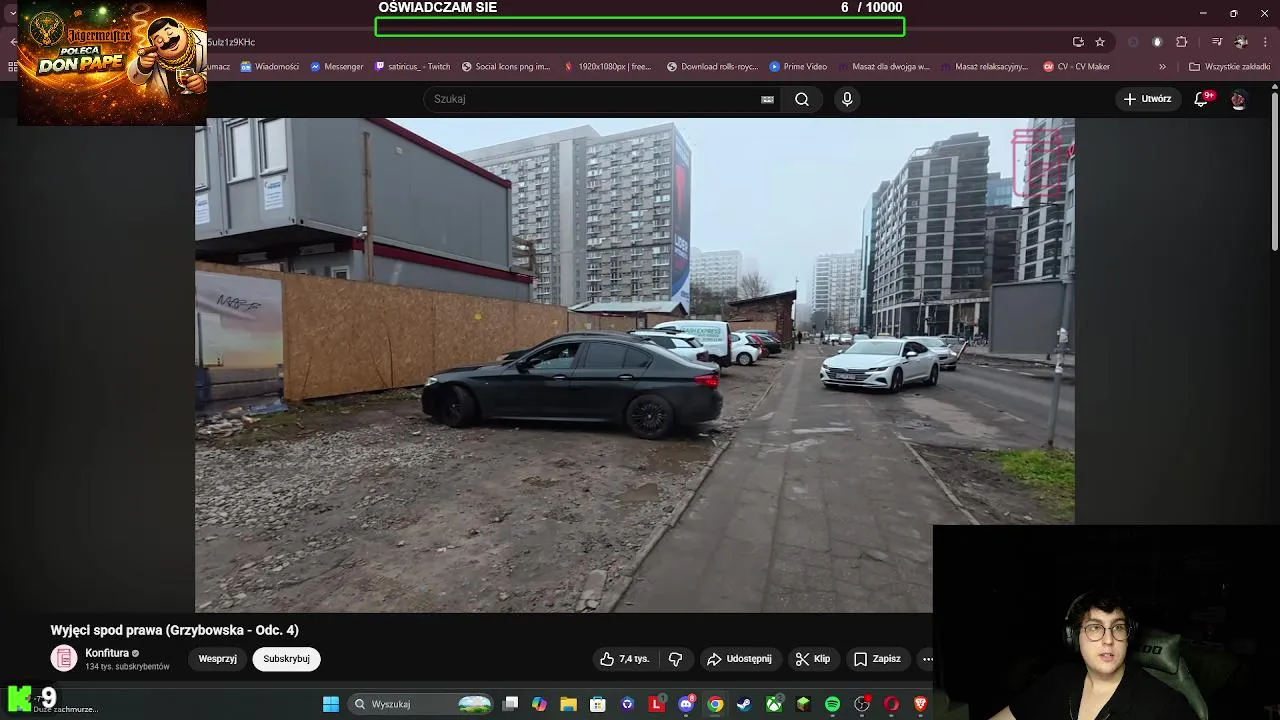Open Brave browser from the taskbar
The width and height of the screenshot is (1280, 720).
pyautogui.click(x=920, y=704)
